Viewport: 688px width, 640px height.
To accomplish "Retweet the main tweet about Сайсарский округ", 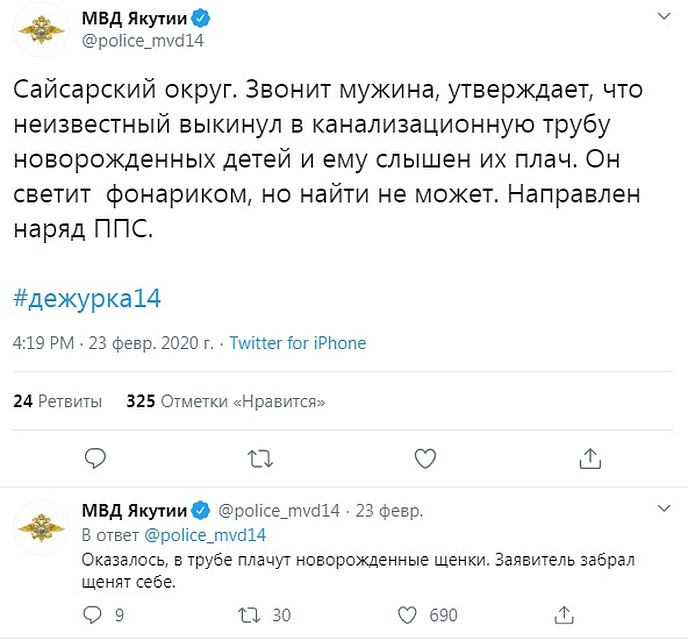I will [x=260, y=459].
